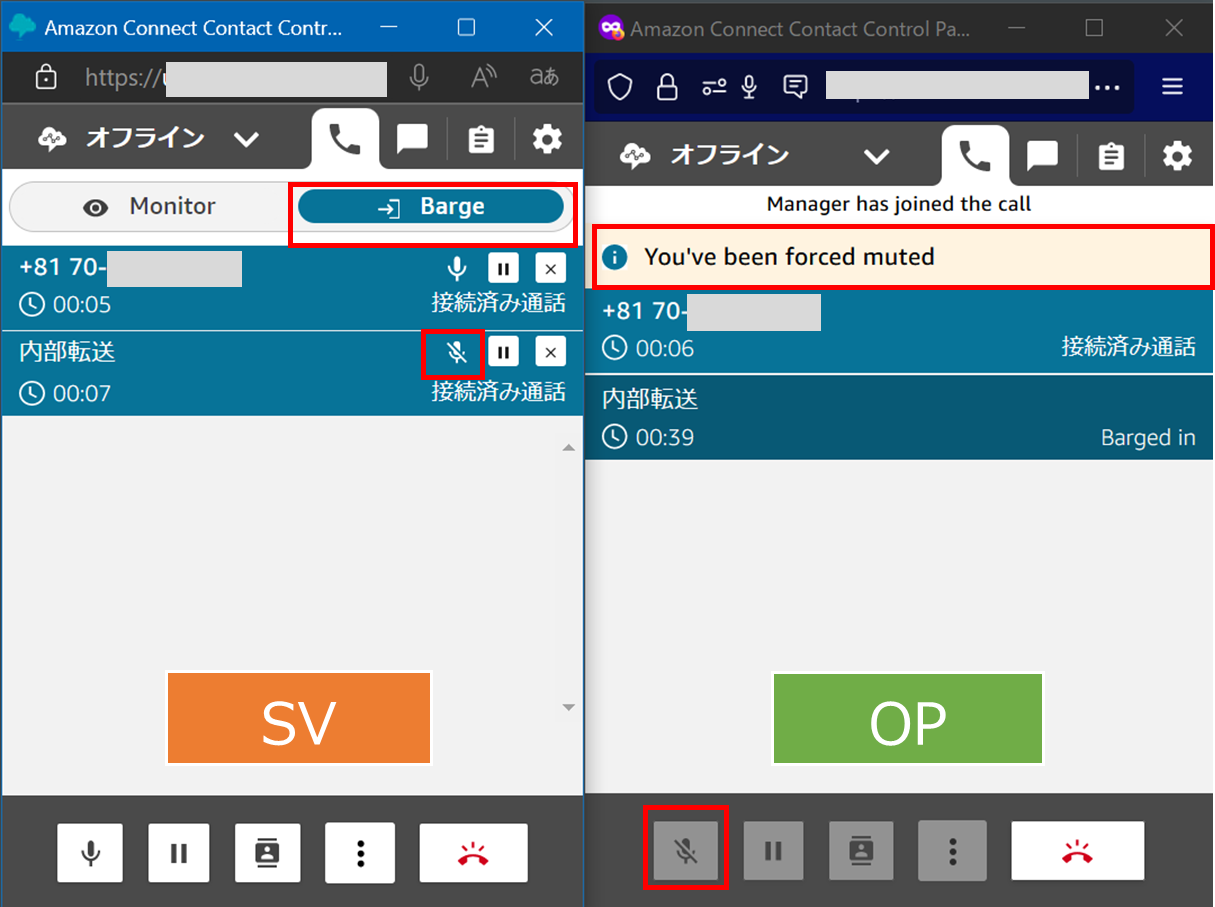Click reader comment icon in OP address bar
The image size is (1215, 907).
[795, 87]
